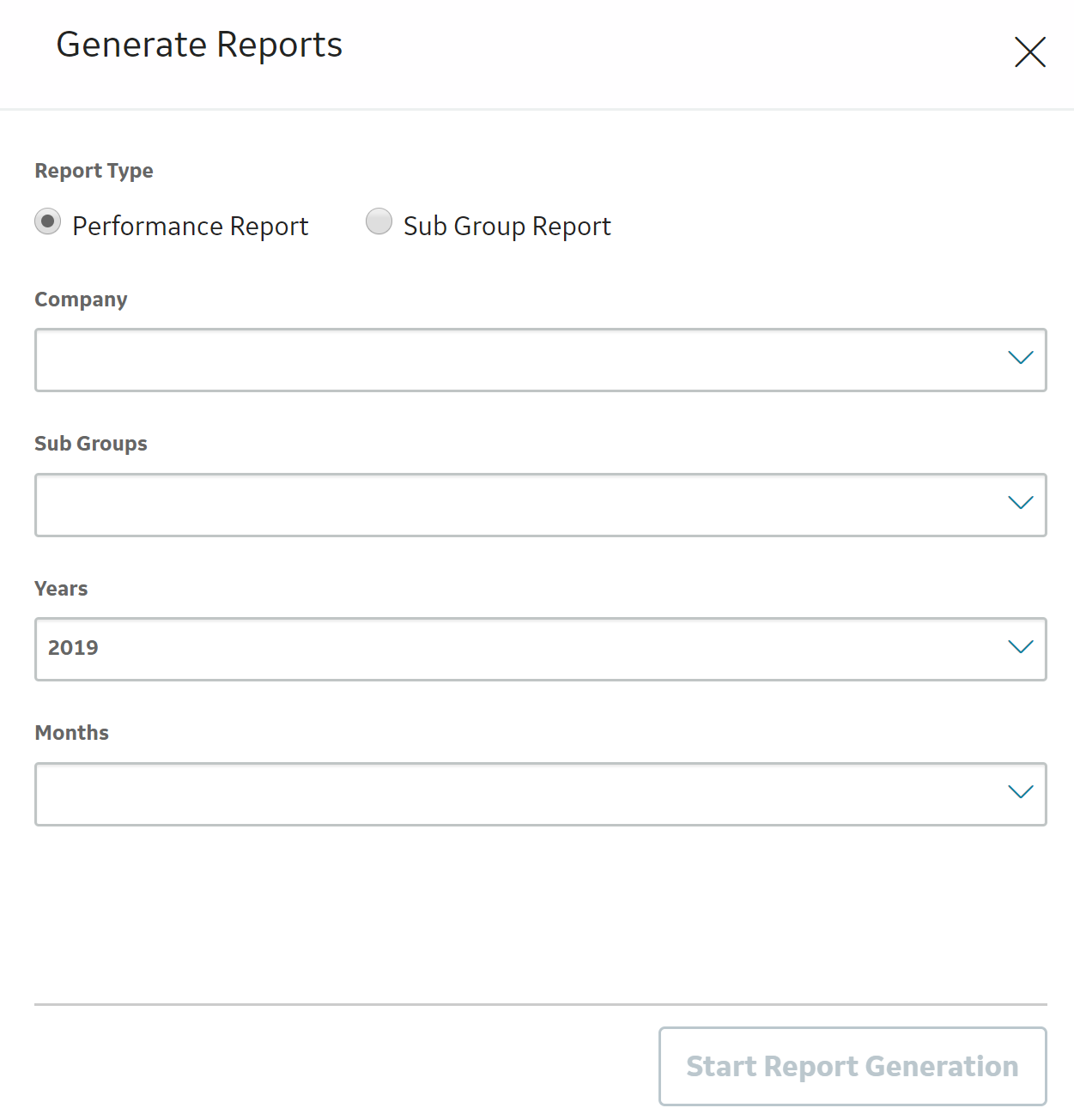Click the Sub Group Report option label
This screenshot has height=1120, width=1074.
coord(507,226)
